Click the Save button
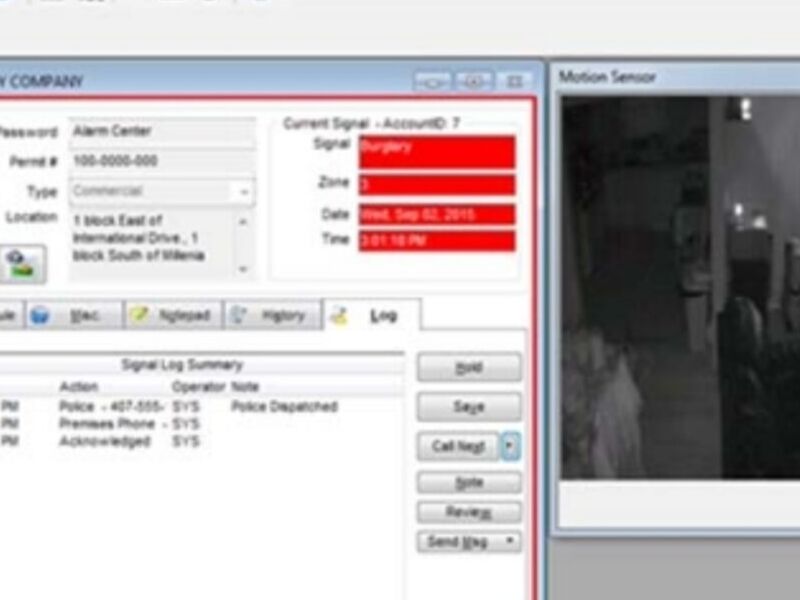The image size is (800, 600). (468, 407)
